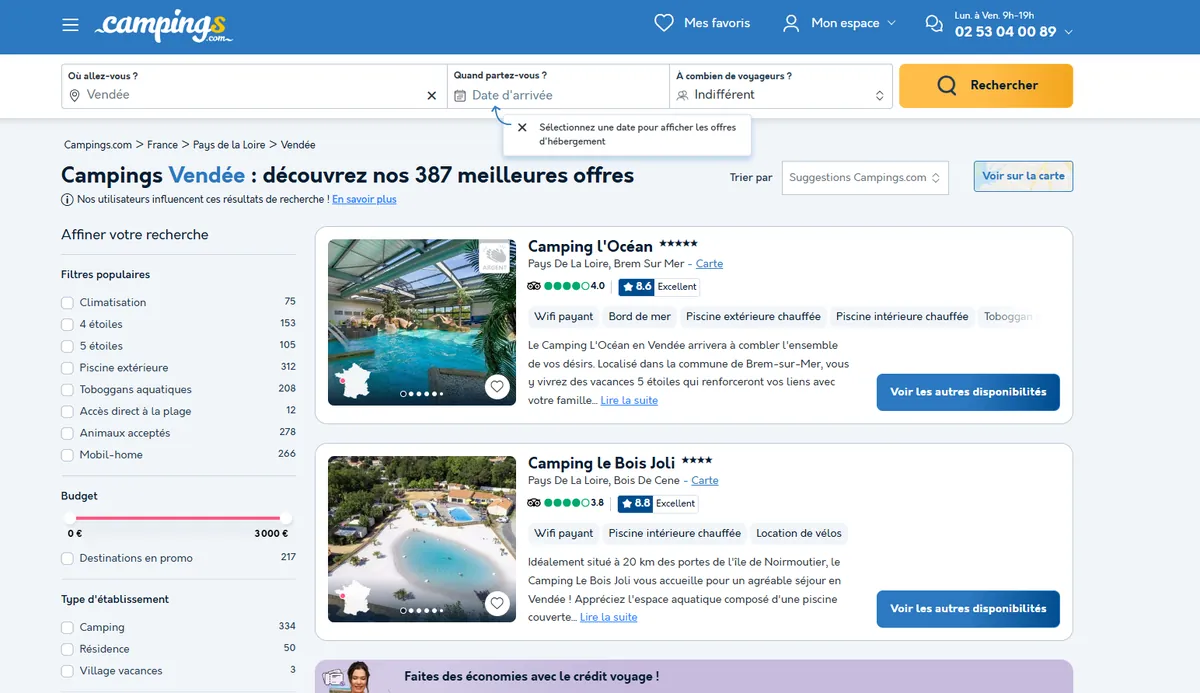
Task: Tick the Climatisation filter checkbox
Action: pos(67,303)
